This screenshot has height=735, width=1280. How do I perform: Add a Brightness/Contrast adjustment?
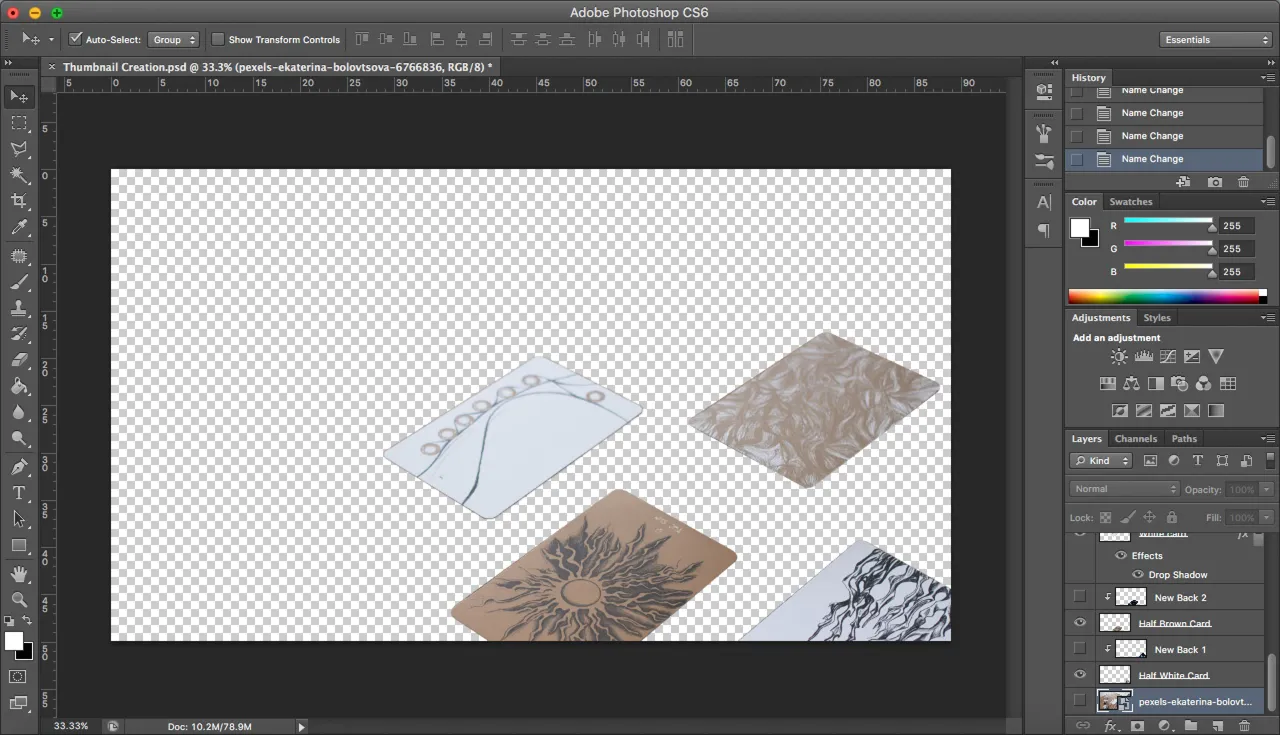coord(1119,357)
